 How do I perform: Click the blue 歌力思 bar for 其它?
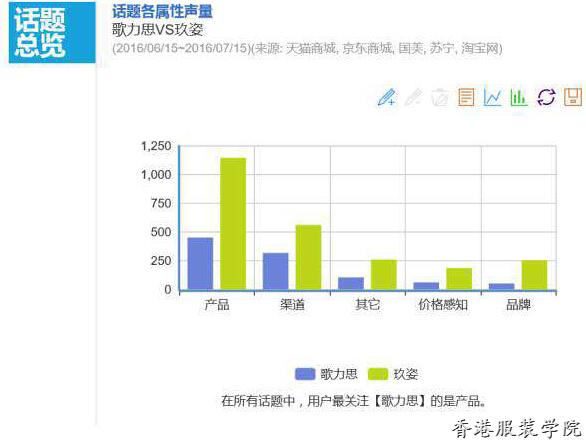[351, 283]
